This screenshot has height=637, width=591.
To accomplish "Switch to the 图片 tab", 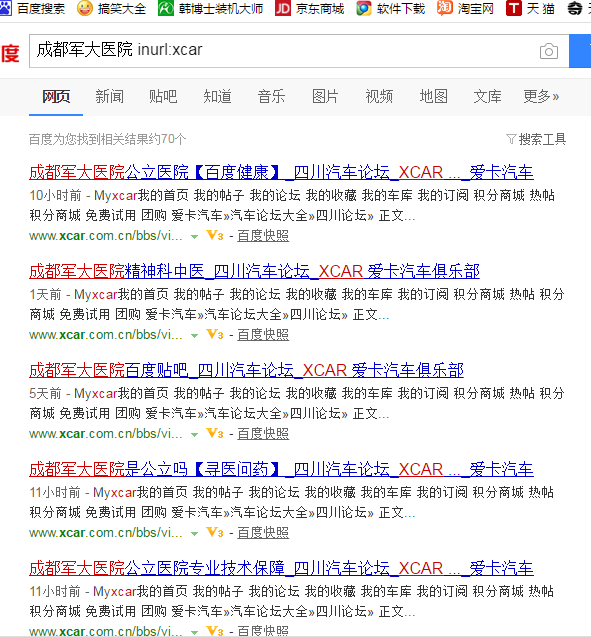I will (325, 96).
